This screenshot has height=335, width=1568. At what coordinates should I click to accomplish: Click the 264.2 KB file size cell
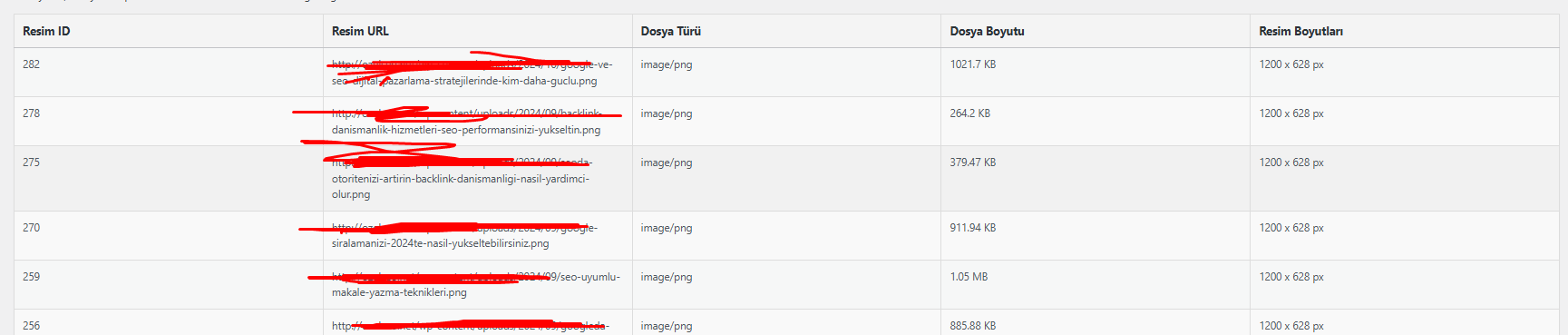pyautogui.click(x=970, y=113)
